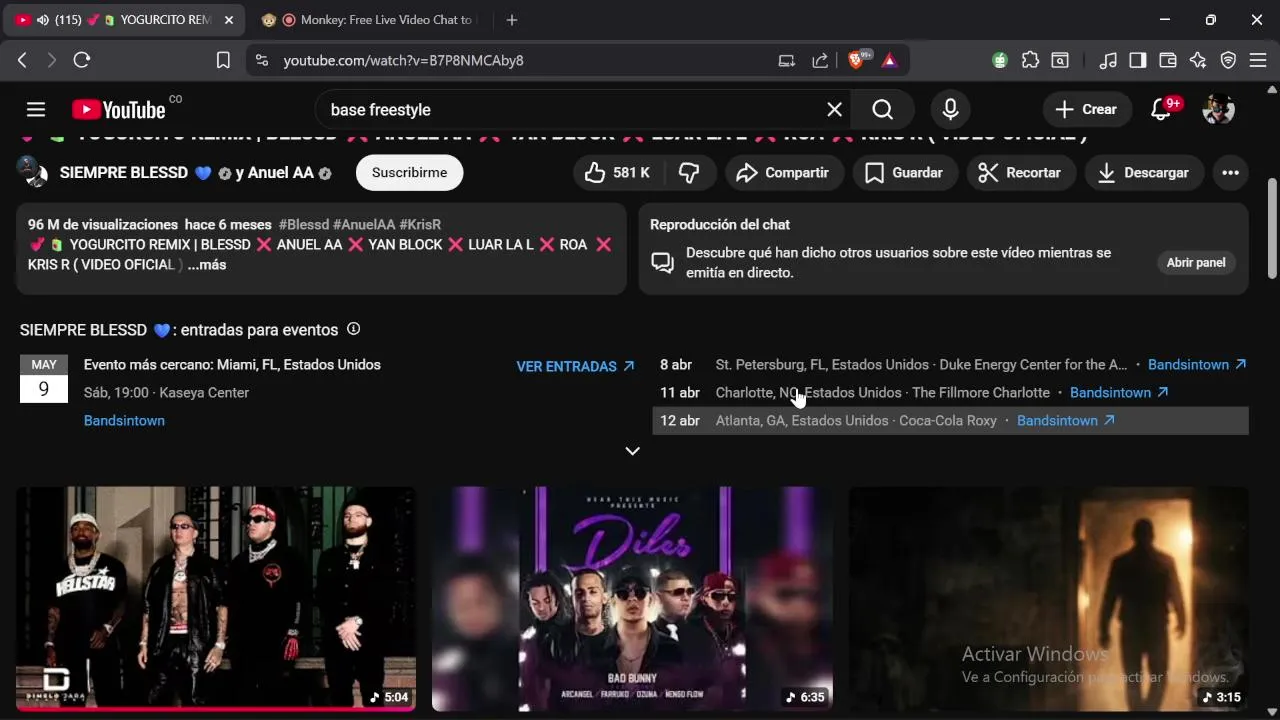Image resolution: width=1280 pixels, height=720 pixels.
Task: Expand description with ...más
Action: 206,265
